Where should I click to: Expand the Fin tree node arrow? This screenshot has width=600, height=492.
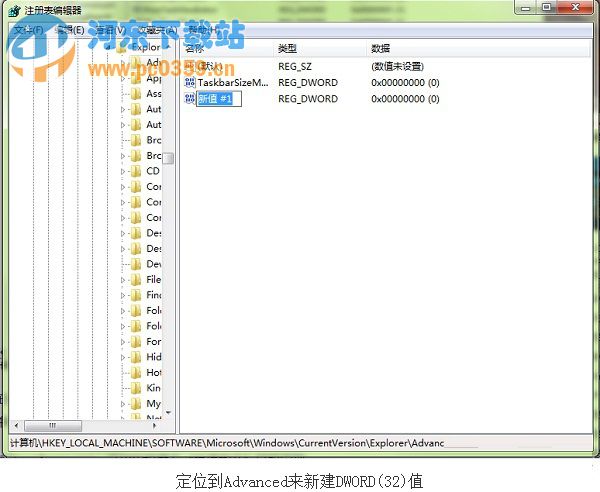[x=123, y=295]
